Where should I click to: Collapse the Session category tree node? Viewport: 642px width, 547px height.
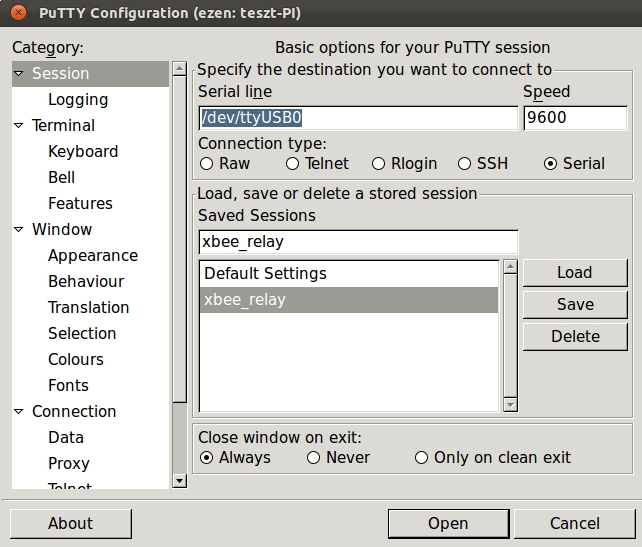[x=19, y=74]
